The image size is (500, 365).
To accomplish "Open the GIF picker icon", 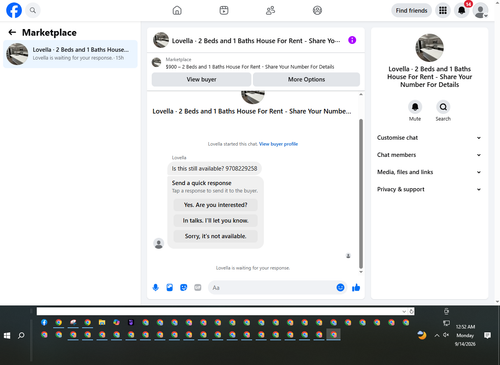I will pos(198,288).
